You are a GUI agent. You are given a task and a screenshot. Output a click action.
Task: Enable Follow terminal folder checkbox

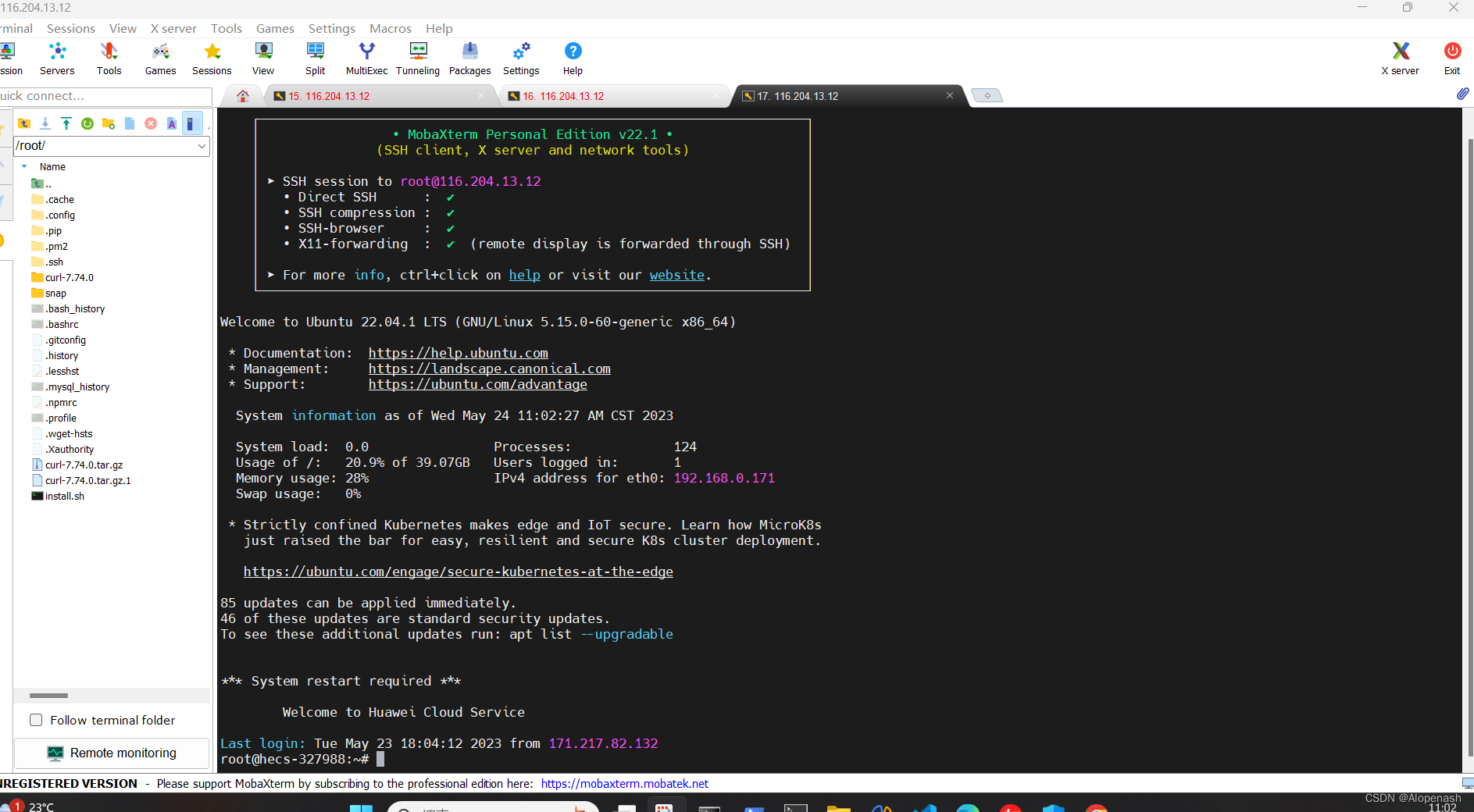click(36, 720)
